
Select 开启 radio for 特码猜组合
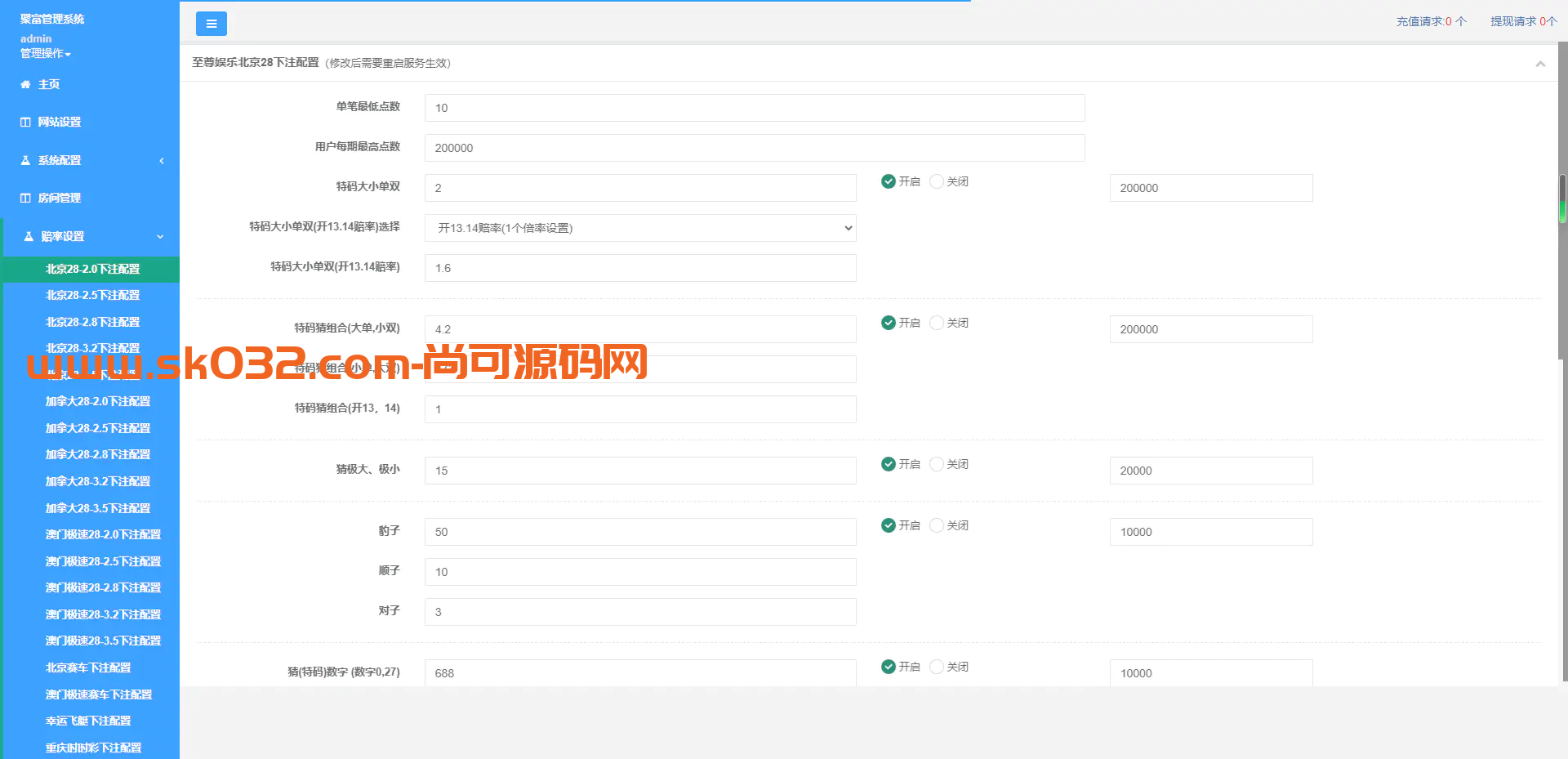[889, 323]
